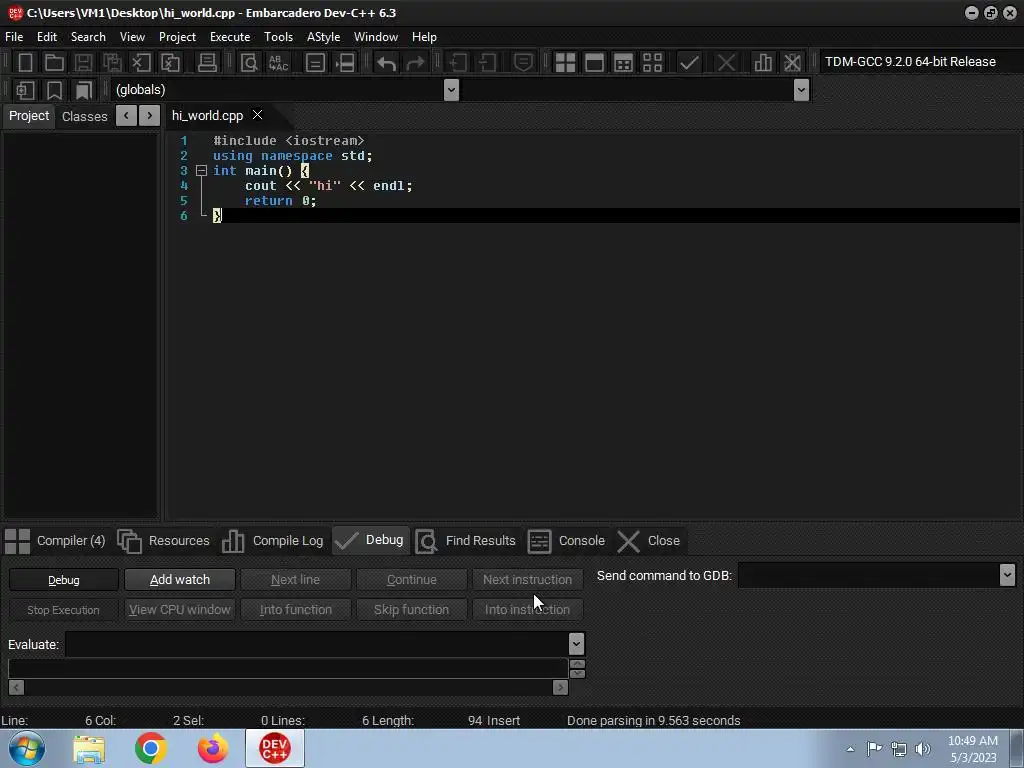Open the Tools menu
Viewport: 1024px width, 768px height.
click(x=278, y=37)
